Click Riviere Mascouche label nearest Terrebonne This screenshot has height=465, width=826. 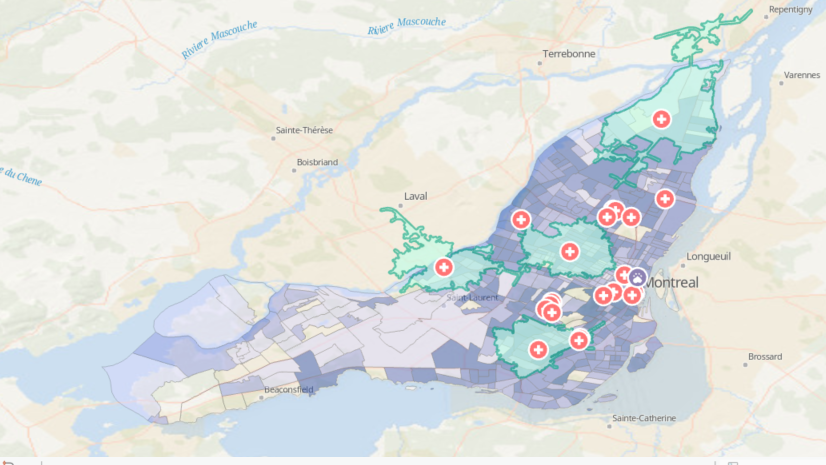[407, 25]
